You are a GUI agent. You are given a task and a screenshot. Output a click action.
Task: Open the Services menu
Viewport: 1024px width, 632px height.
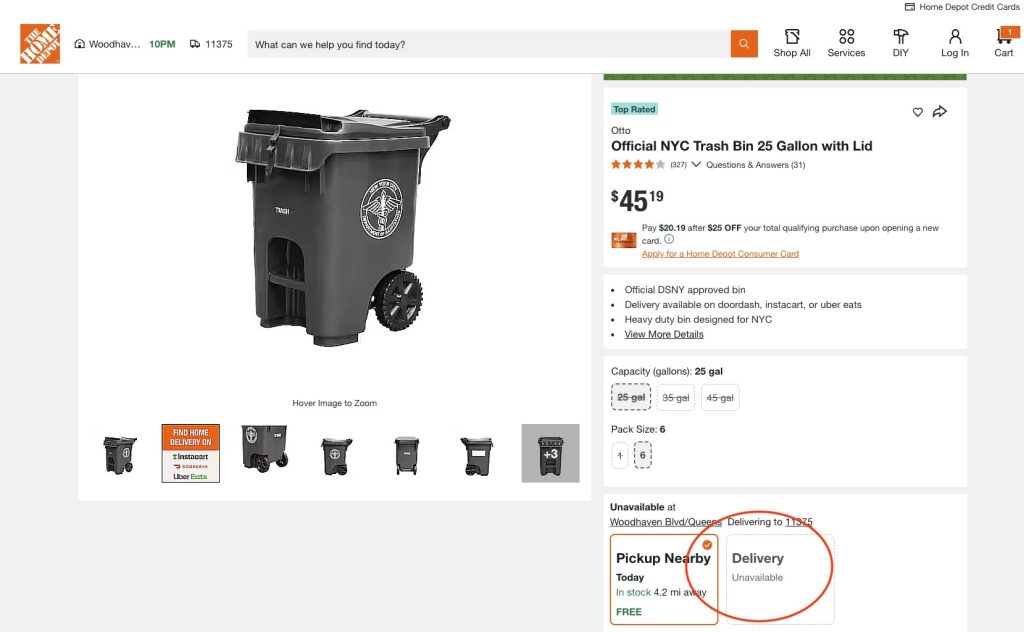coord(846,43)
